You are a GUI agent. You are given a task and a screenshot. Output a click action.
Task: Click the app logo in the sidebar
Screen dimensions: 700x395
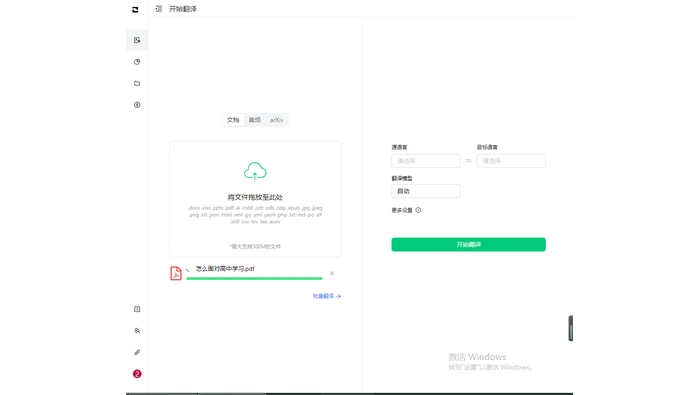click(135, 9)
